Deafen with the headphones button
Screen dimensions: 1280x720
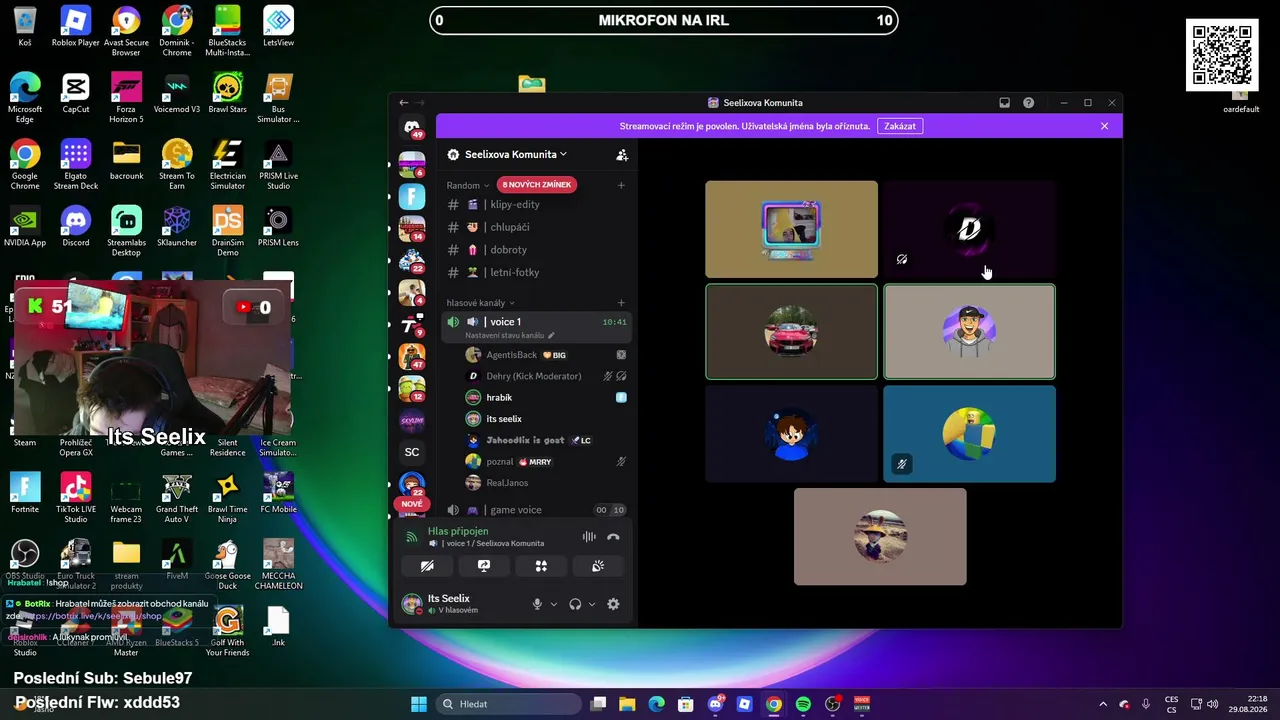pyautogui.click(x=575, y=604)
